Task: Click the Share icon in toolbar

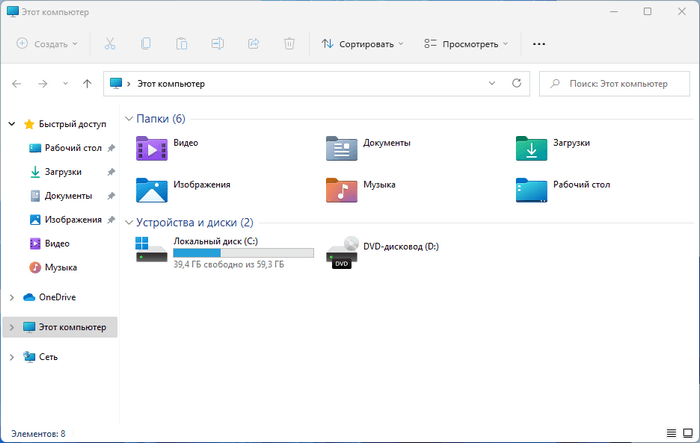Action: pos(254,44)
